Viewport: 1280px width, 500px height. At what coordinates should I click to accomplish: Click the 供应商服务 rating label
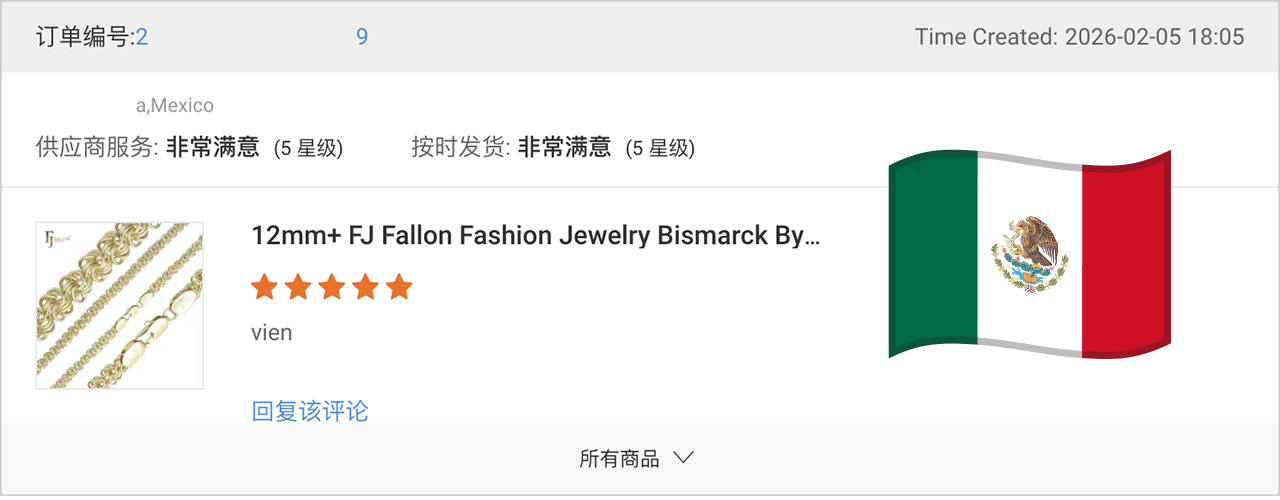click(98, 148)
